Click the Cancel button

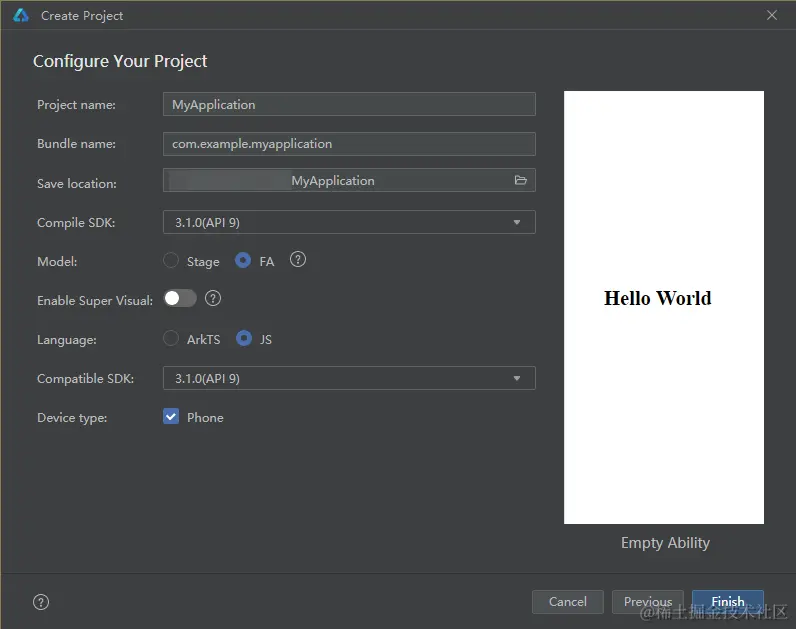click(568, 602)
